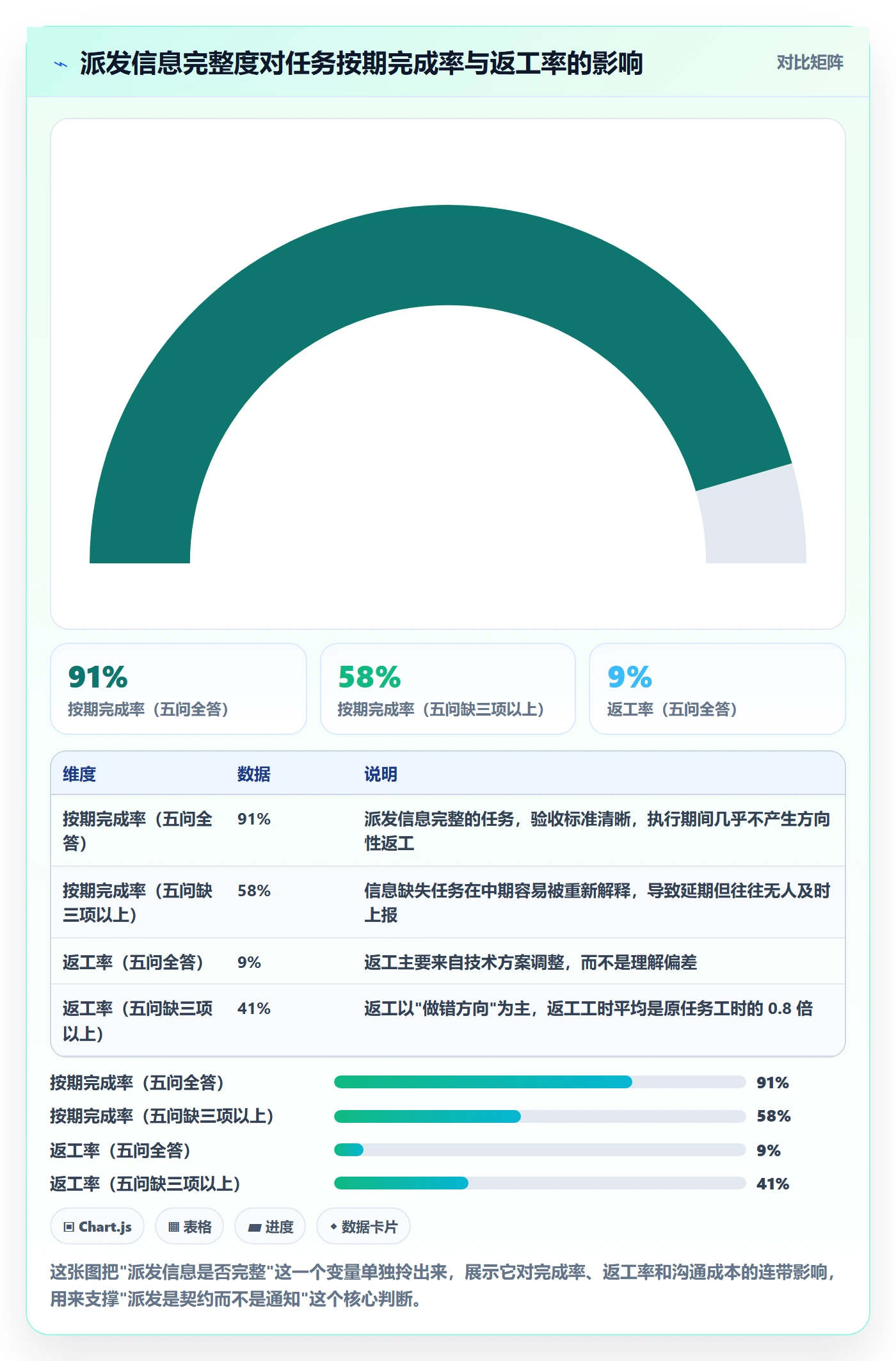896x1361 pixels.
Task: Click the 维度 column header
Action: click(79, 774)
